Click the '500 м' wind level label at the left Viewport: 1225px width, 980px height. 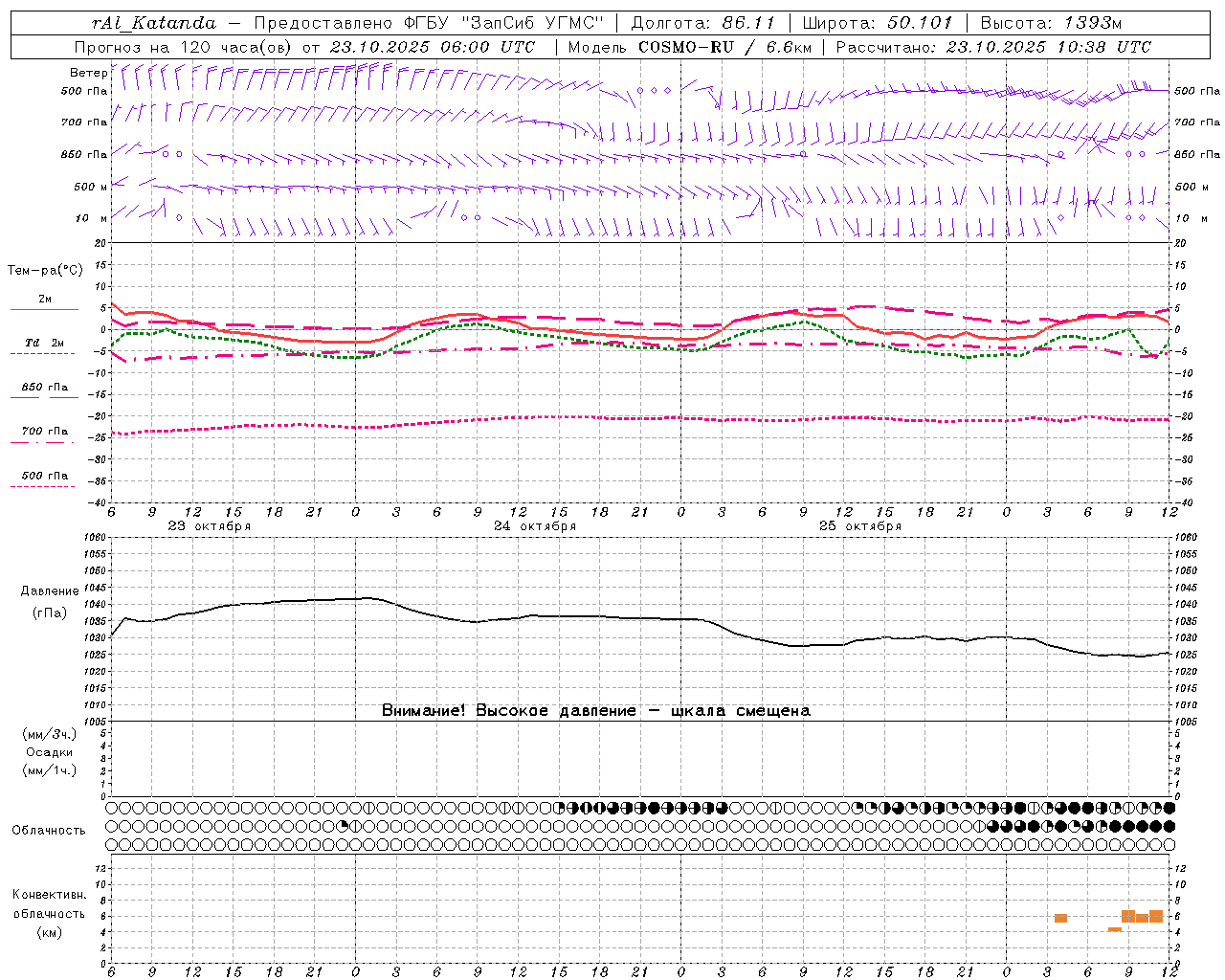[91, 188]
